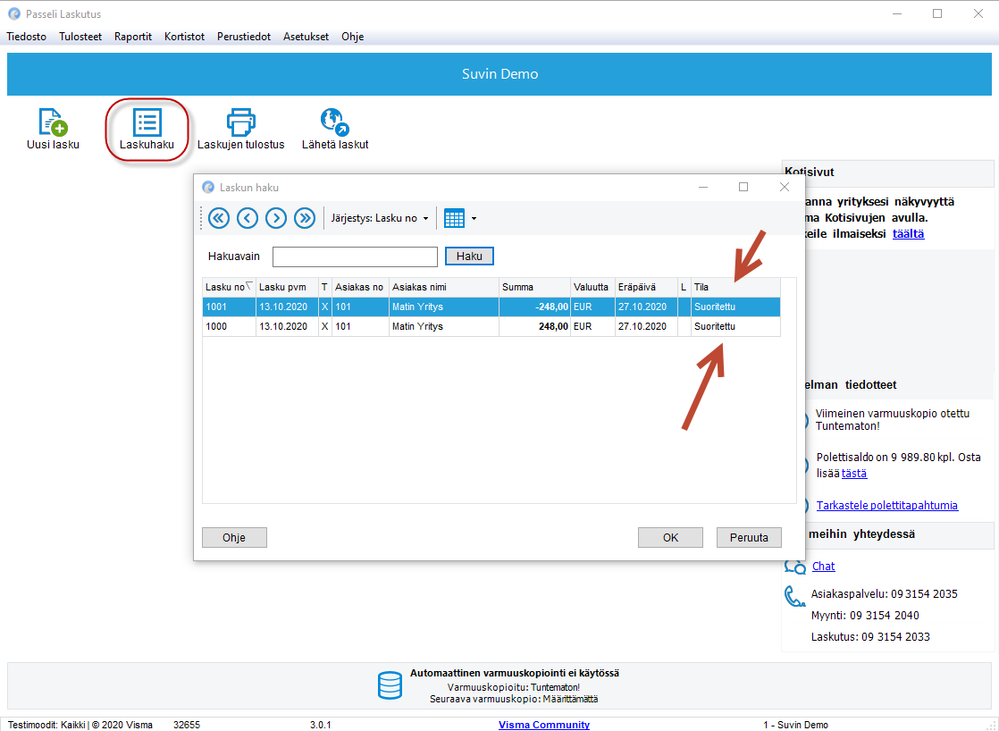Open the Laskuhaku invoice search
The image size is (999, 731).
tap(147, 129)
